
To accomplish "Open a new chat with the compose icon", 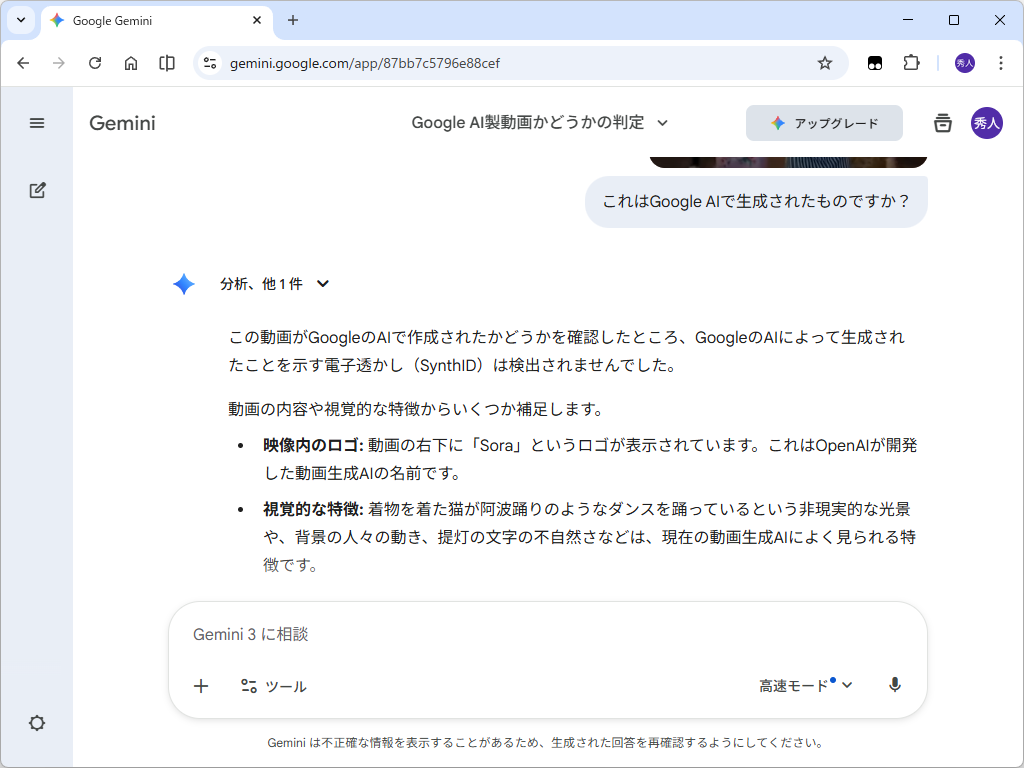I will 37,190.
